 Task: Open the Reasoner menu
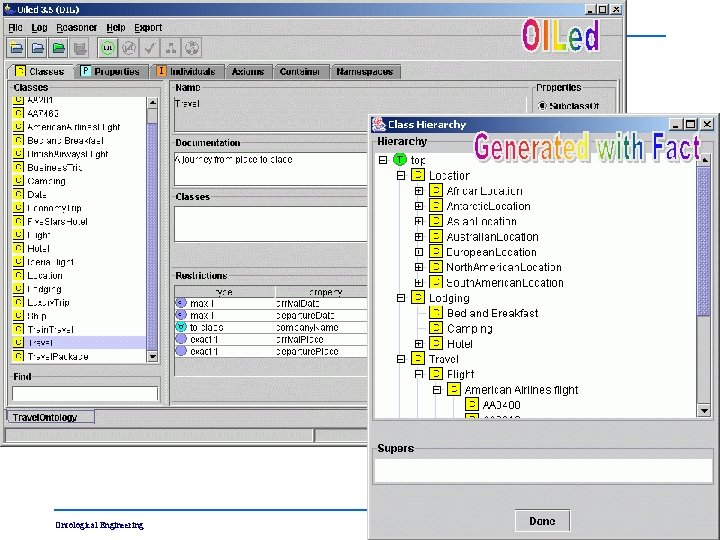(x=77, y=28)
